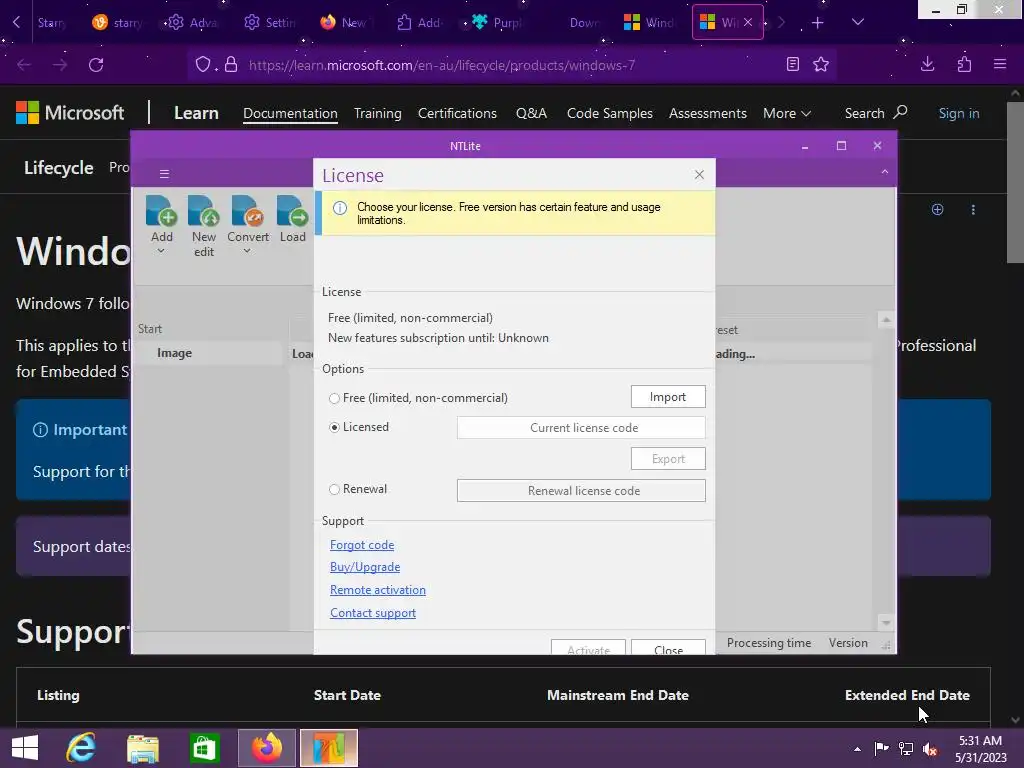1024x768 pixels.
Task: Launch Internet Explorer from the taskbar
Action: [81, 748]
